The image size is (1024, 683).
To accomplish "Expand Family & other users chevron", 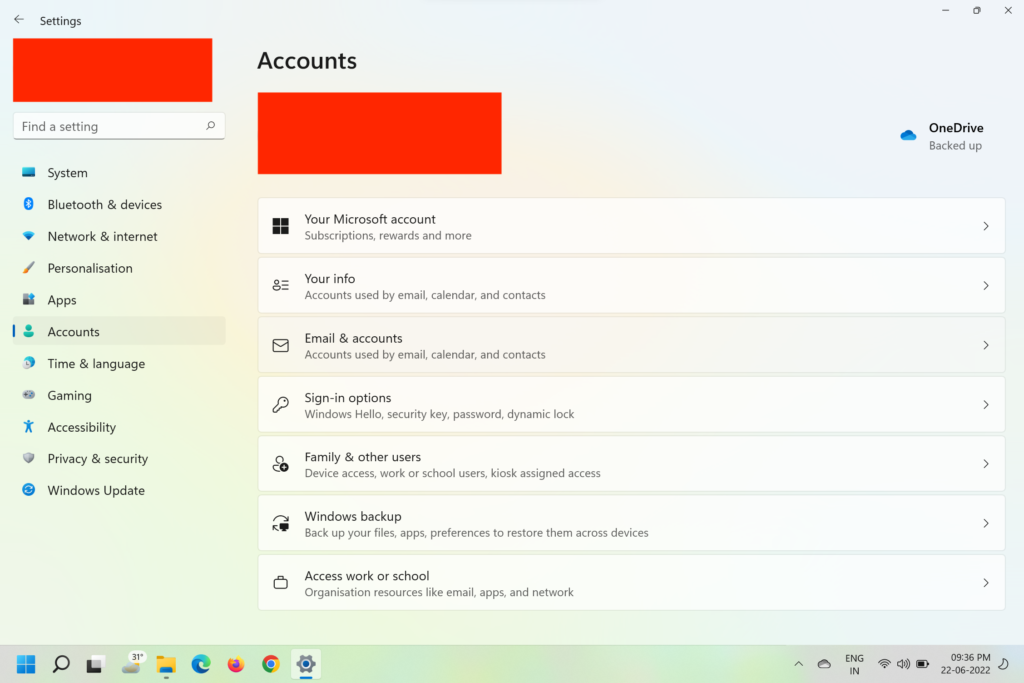I will [985, 464].
